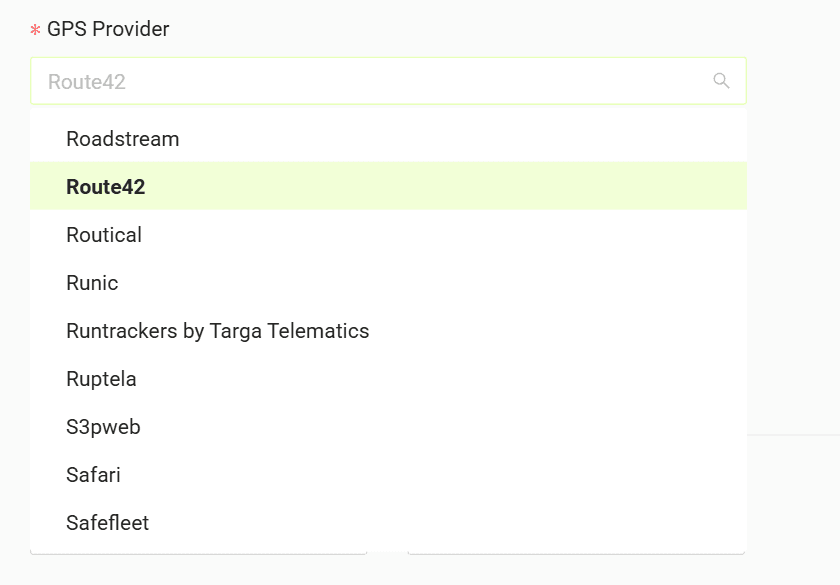Pick the S3pweb entry
This screenshot has height=585, width=840.
388,426
